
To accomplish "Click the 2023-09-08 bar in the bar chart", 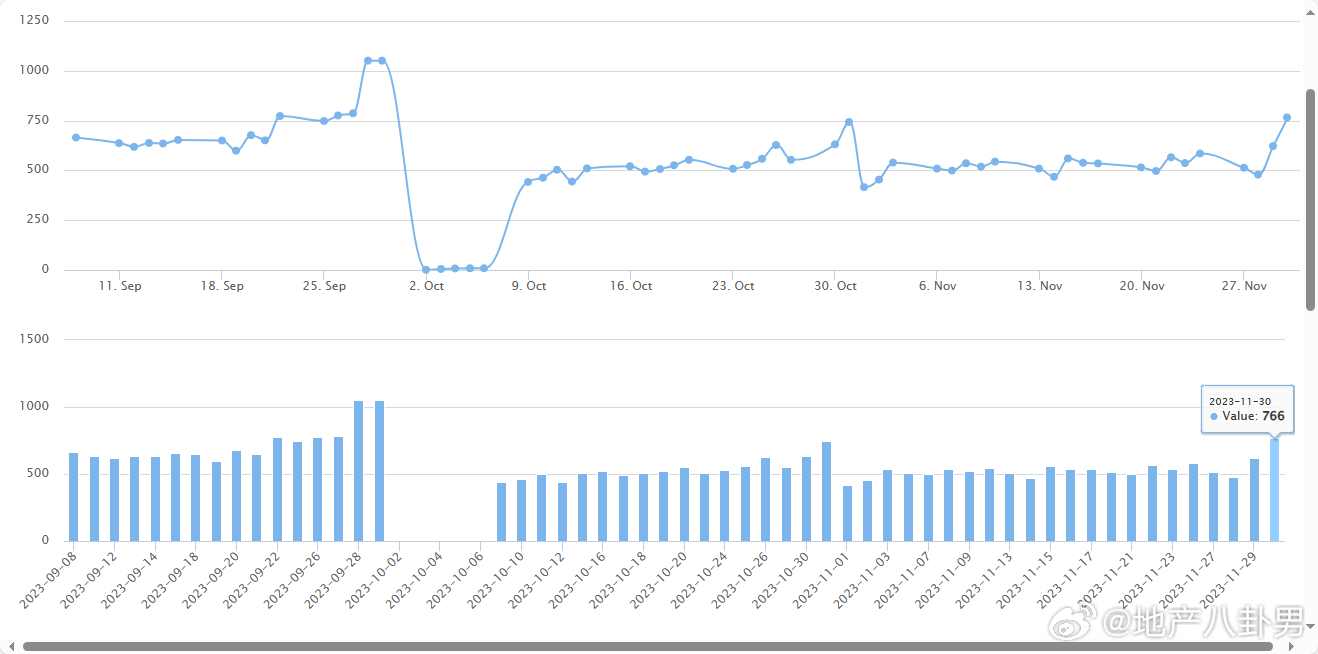I will (73, 497).
